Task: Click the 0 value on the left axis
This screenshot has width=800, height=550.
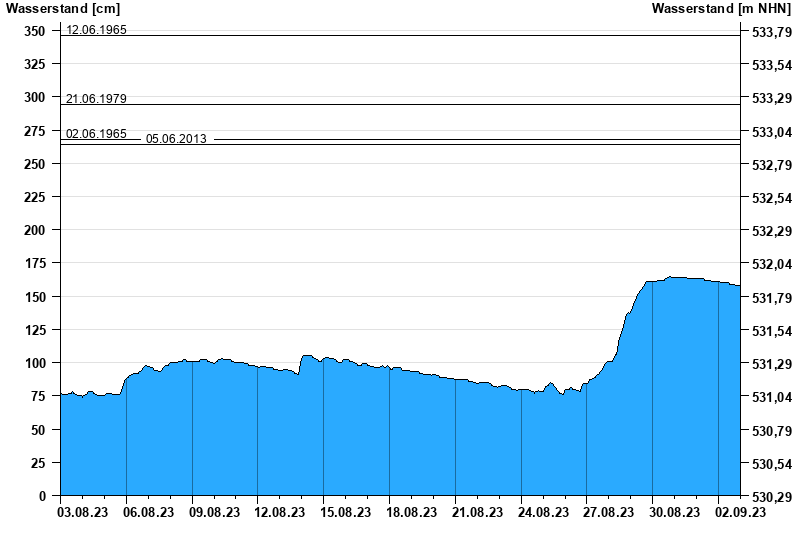Action: pyautogui.click(x=43, y=496)
